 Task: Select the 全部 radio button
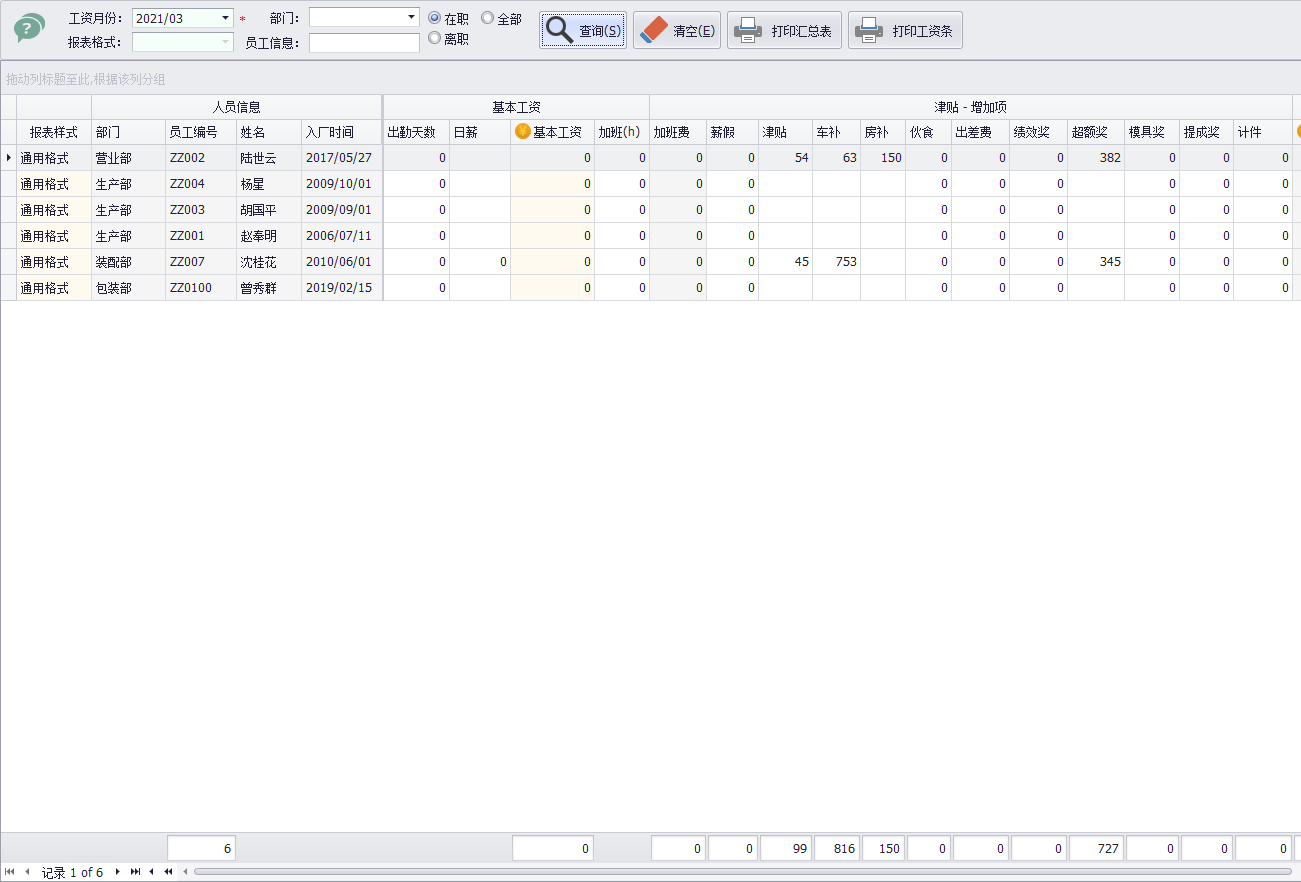coord(488,18)
